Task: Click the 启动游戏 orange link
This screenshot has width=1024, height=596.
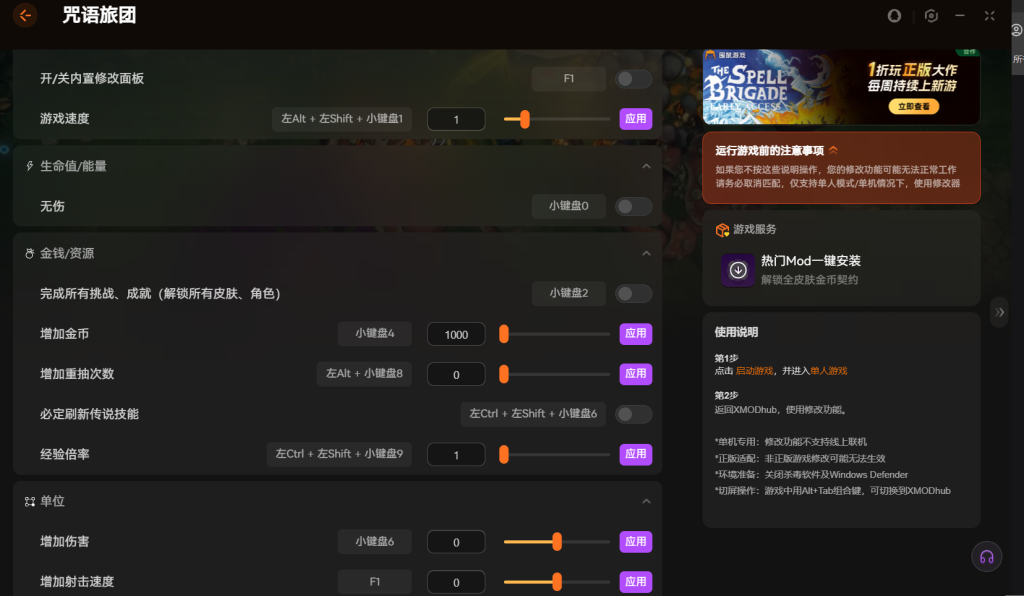Action: [755, 371]
